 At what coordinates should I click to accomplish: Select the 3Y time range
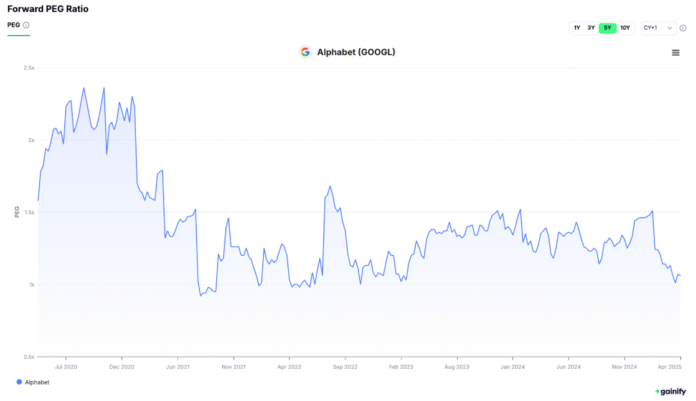click(591, 28)
